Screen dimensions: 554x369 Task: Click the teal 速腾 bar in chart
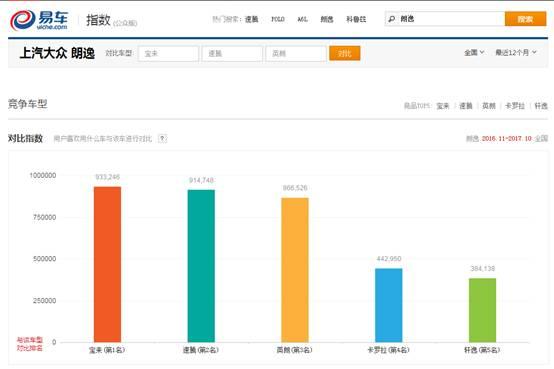201,266
